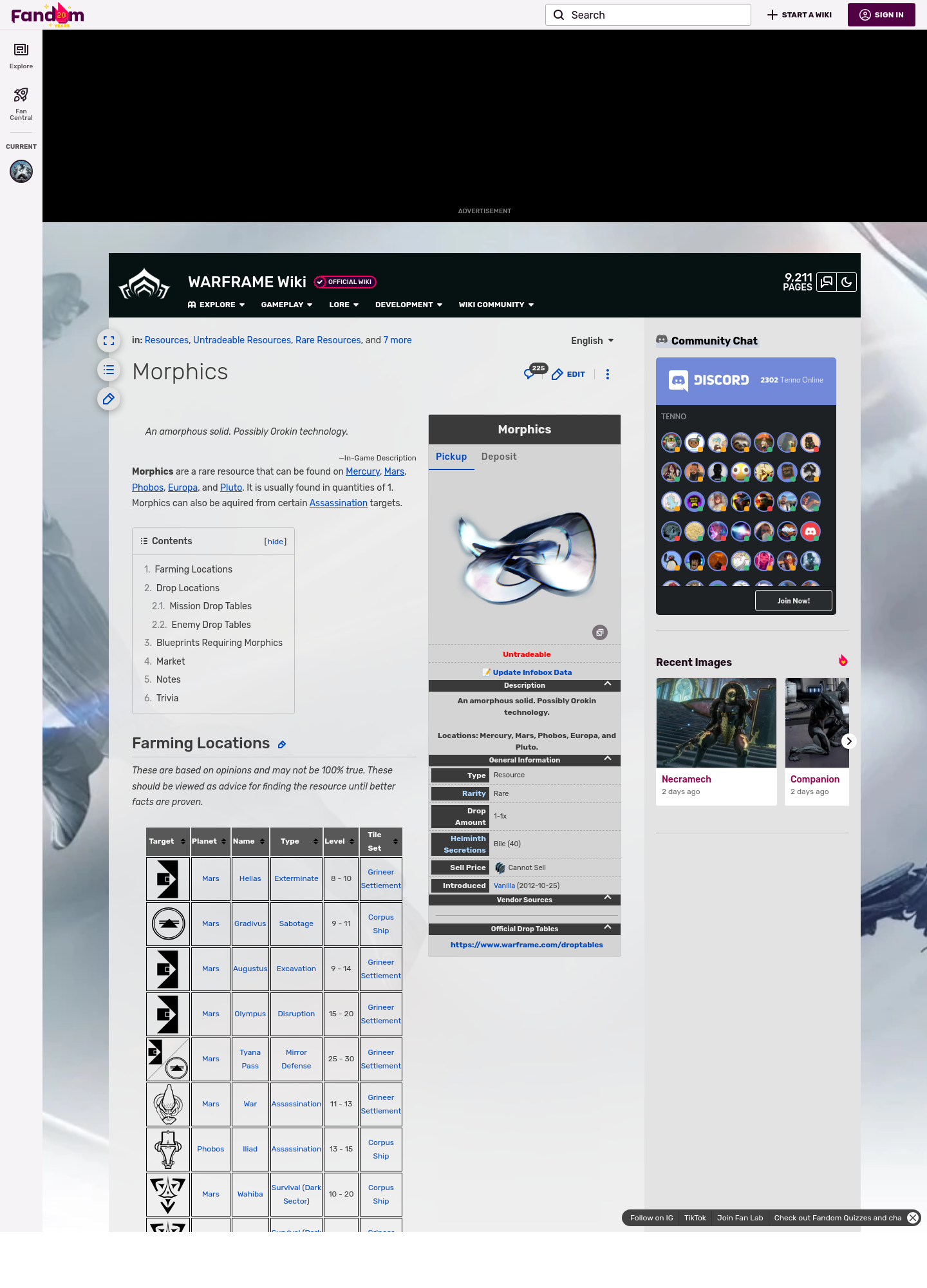The image size is (927, 1288).
Task: Select the Pickup infobox tab
Action: pos(451,457)
